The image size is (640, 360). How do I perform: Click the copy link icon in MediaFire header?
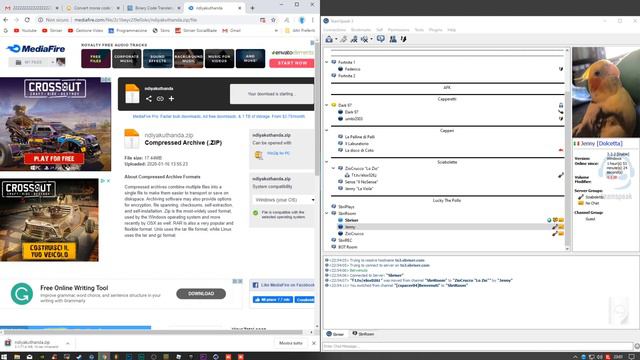click(160, 99)
